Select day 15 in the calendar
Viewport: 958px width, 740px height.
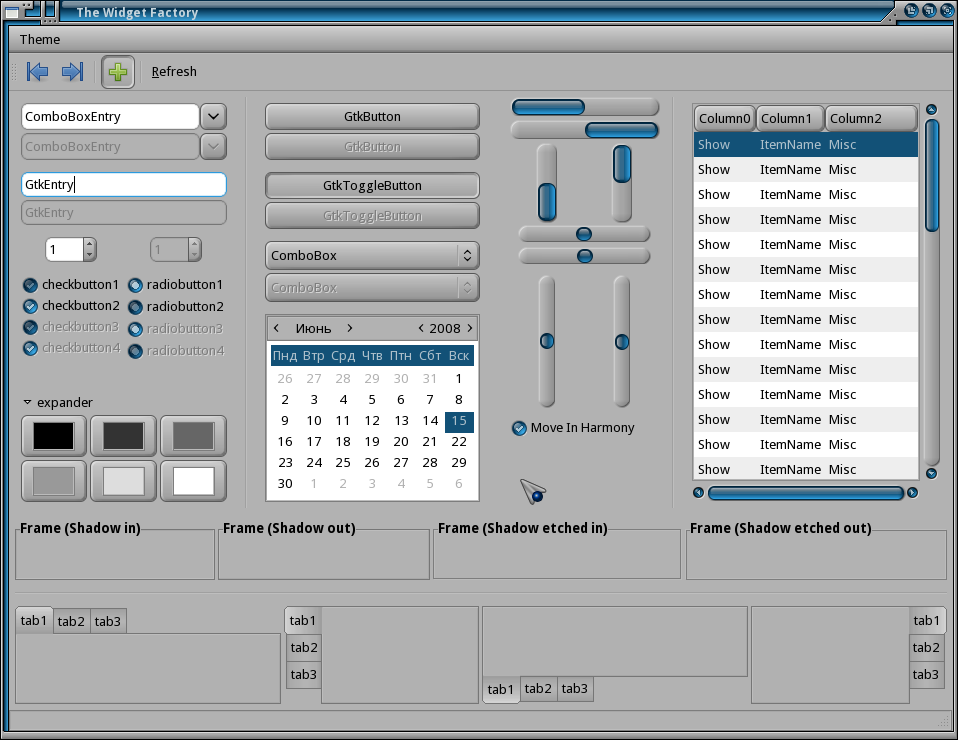click(459, 420)
